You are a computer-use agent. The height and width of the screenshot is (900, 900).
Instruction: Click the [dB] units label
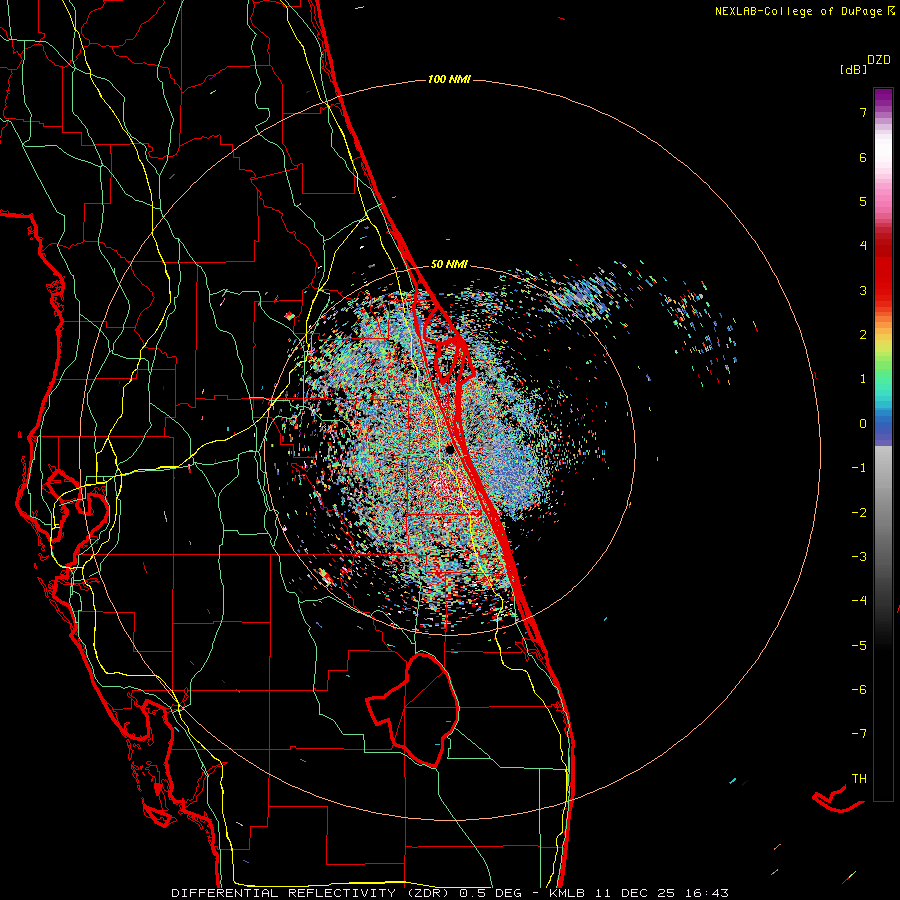(x=853, y=70)
